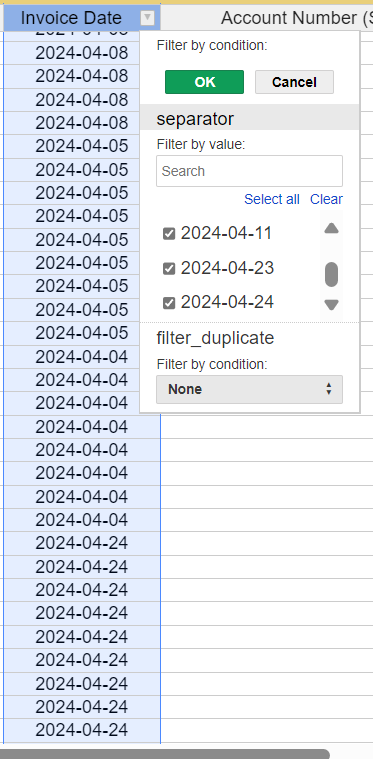
Task: Uncheck the 2024-04-24 checkbox
Action: tap(168, 303)
